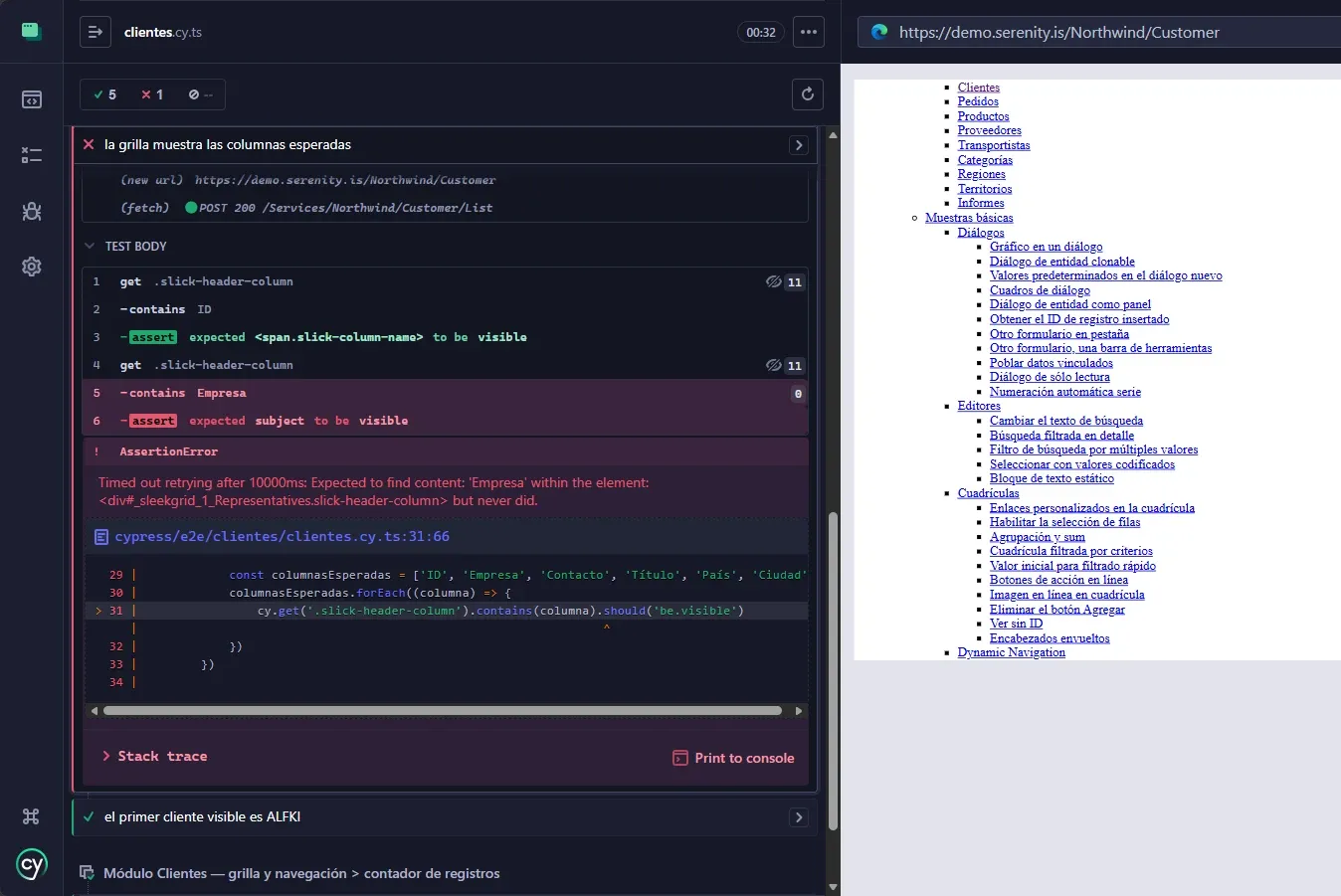Open 'Ver sin ID' link
This screenshot has width=1341, height=896.
click(1016, 624)
